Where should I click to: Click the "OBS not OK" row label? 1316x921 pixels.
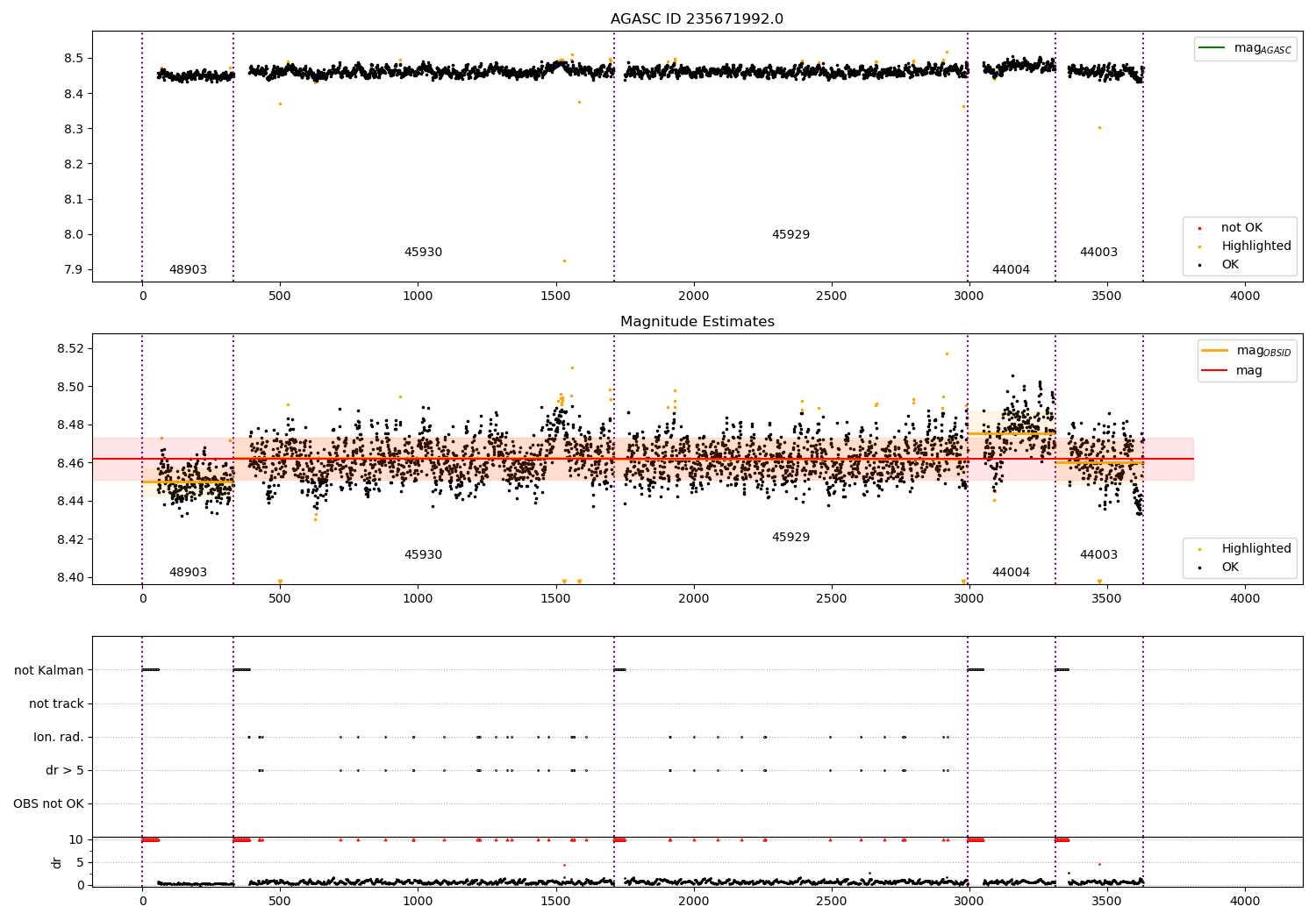click(x=48, y=804)
